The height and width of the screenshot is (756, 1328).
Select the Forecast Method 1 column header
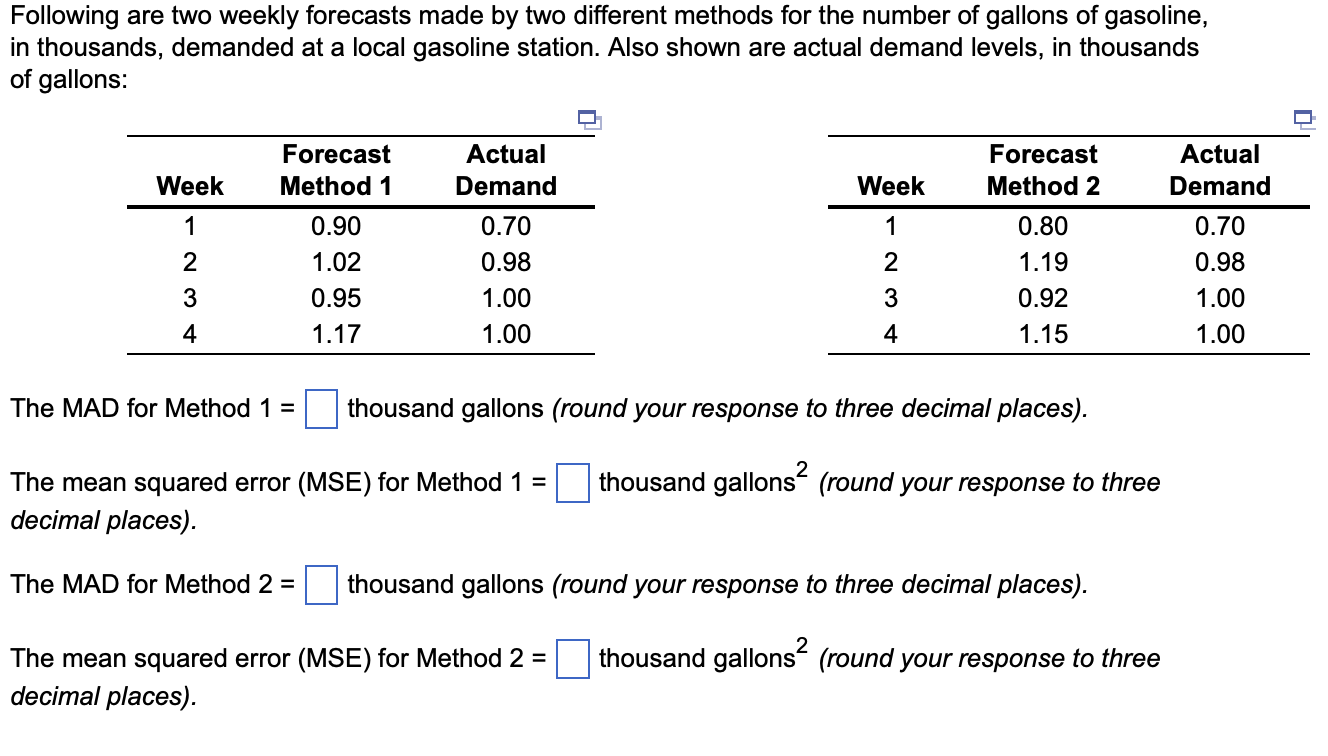[336, 170]
